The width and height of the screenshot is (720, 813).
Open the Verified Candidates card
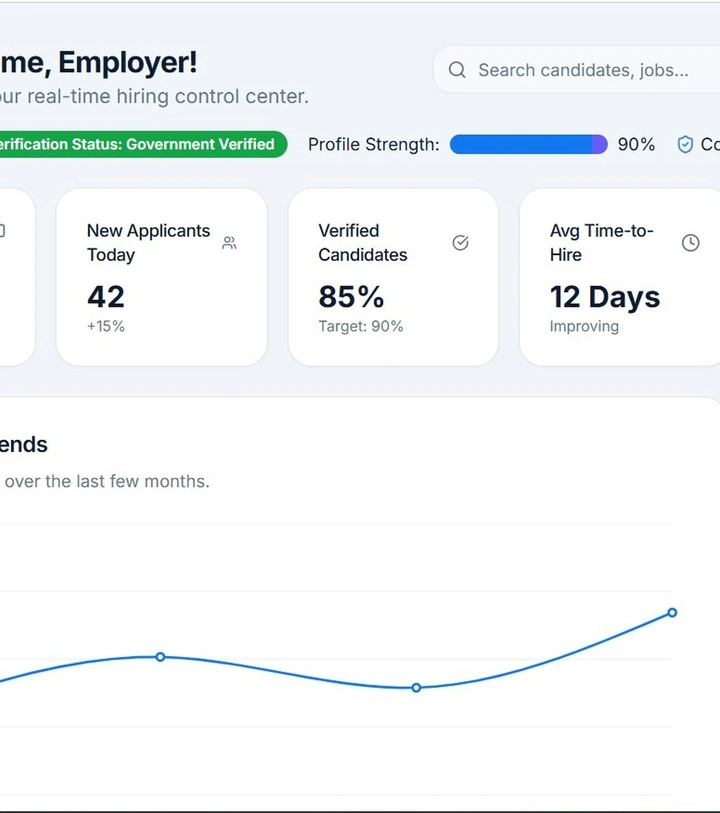tap(393, 277)
